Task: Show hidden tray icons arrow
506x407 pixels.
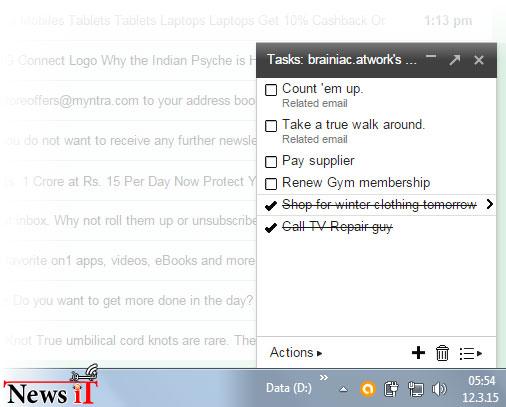Action: click(343, 389)
